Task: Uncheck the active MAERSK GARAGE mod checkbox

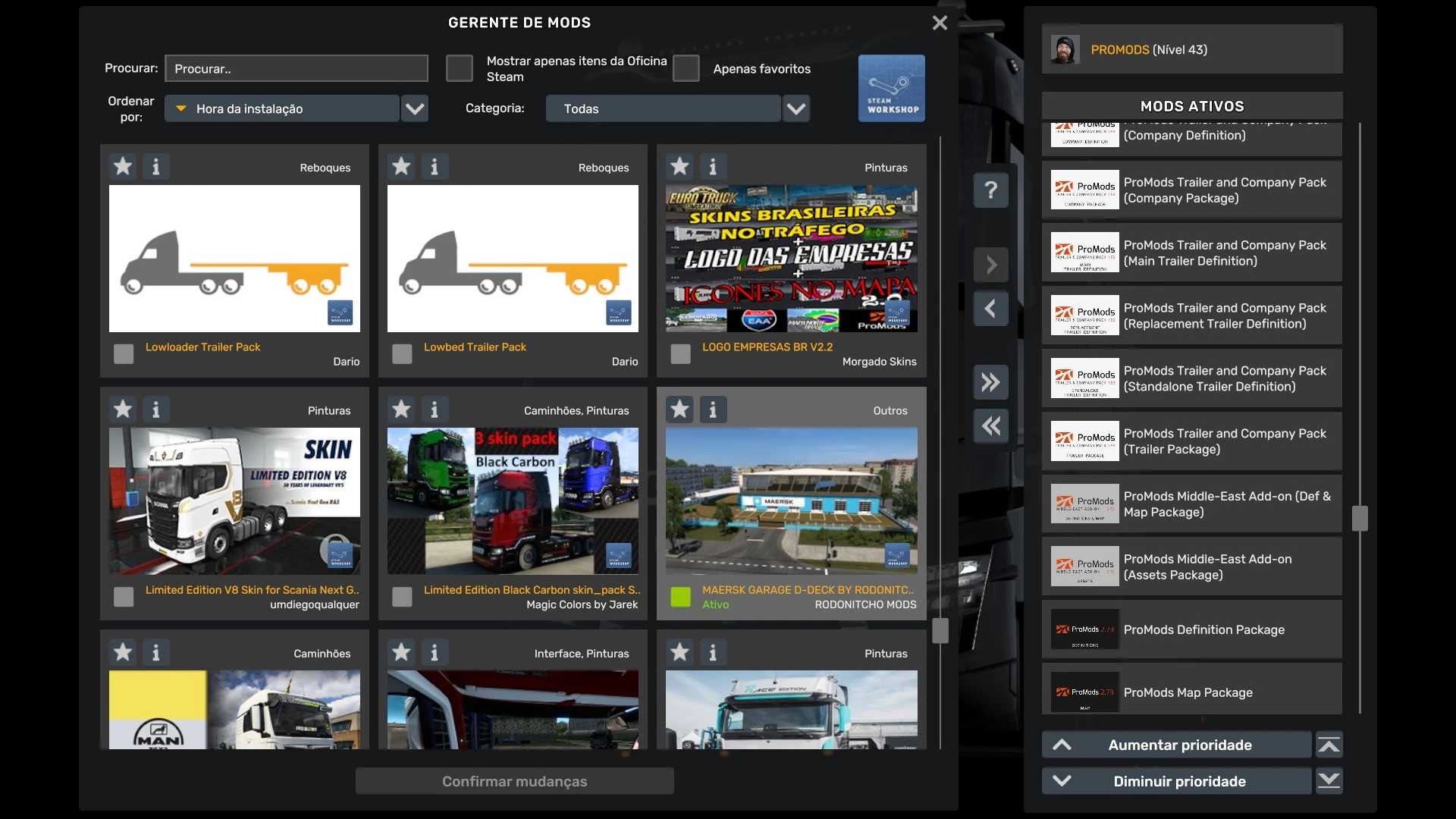Action: pos(680,598)
